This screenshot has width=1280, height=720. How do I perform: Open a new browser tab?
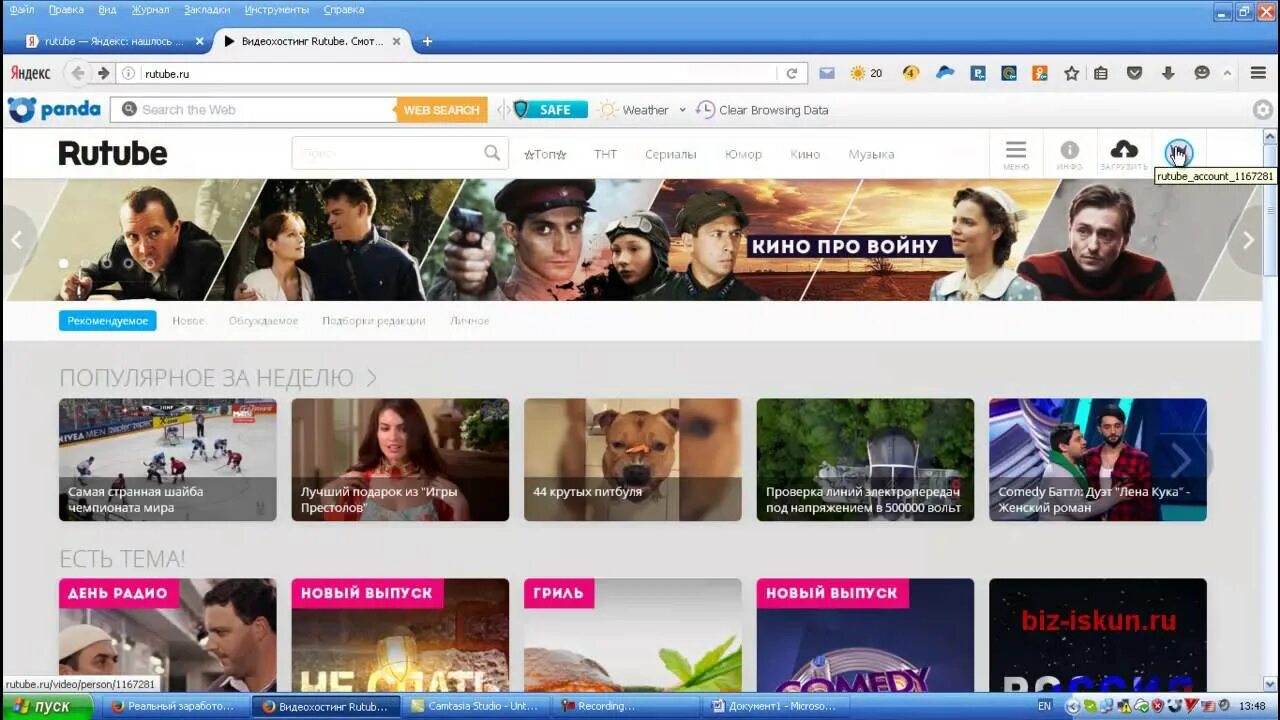click(427, 41)
